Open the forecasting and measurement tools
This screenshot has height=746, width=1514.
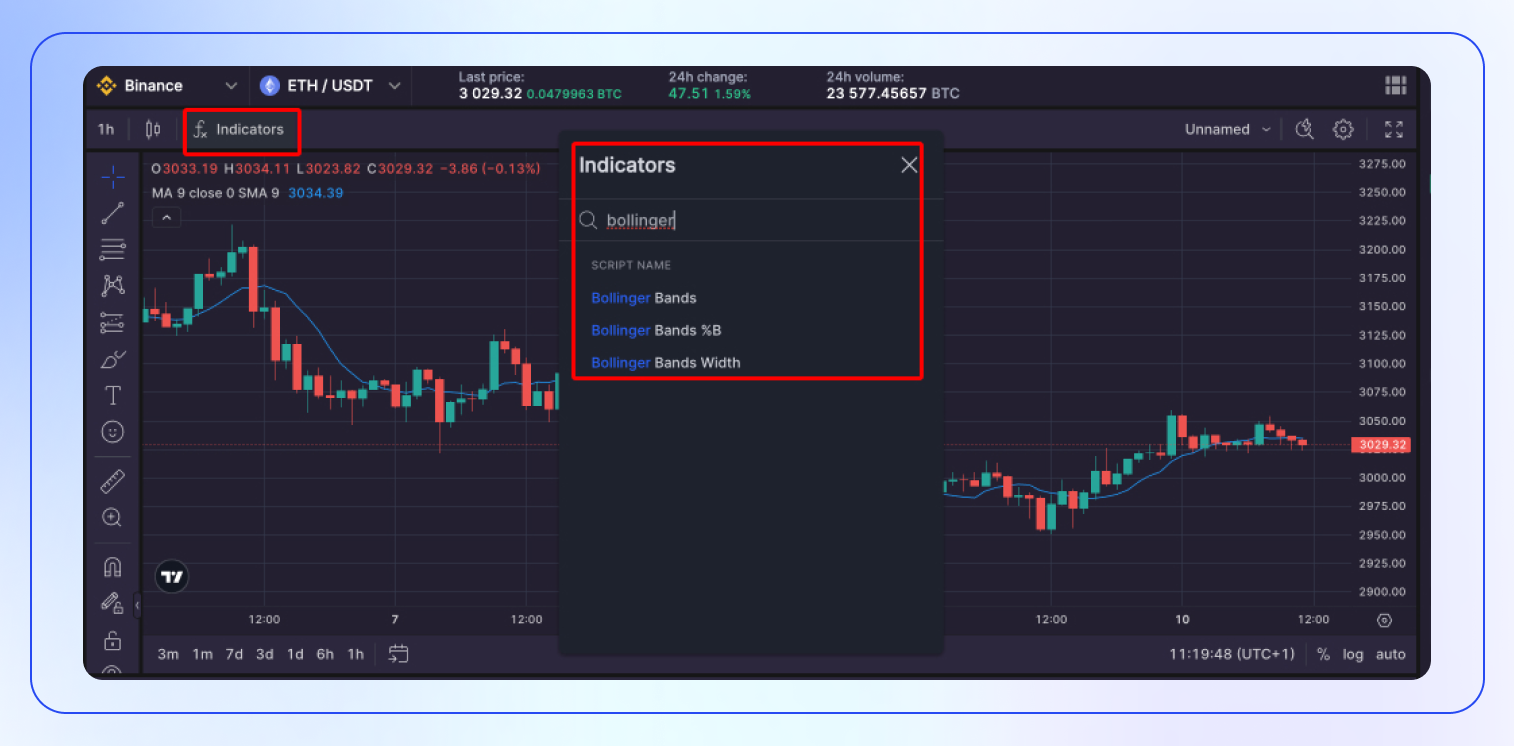click(x=113, y=322)
